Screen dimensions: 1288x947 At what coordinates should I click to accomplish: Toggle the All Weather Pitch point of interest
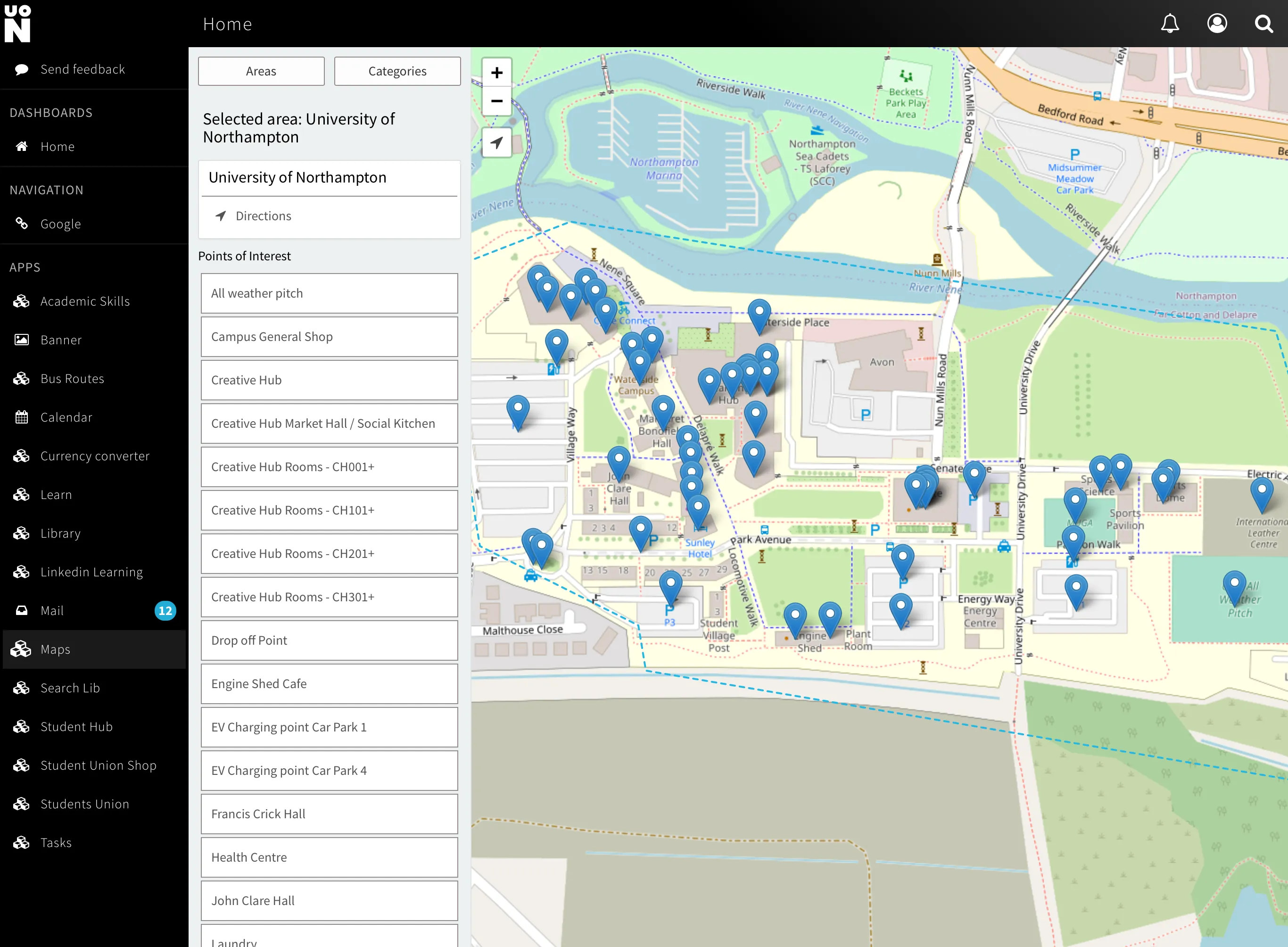tap(329, 293)
